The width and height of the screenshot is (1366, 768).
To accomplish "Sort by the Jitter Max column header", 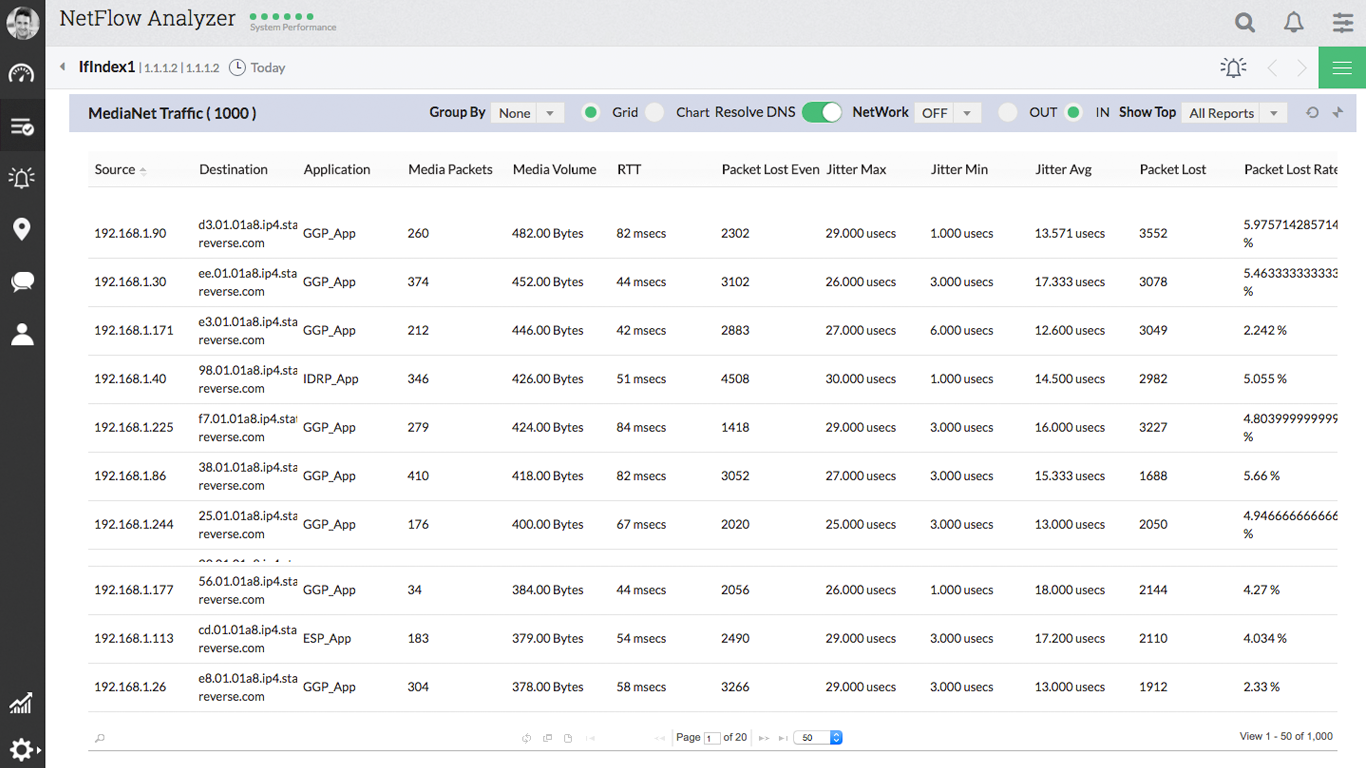I will 856,169.
